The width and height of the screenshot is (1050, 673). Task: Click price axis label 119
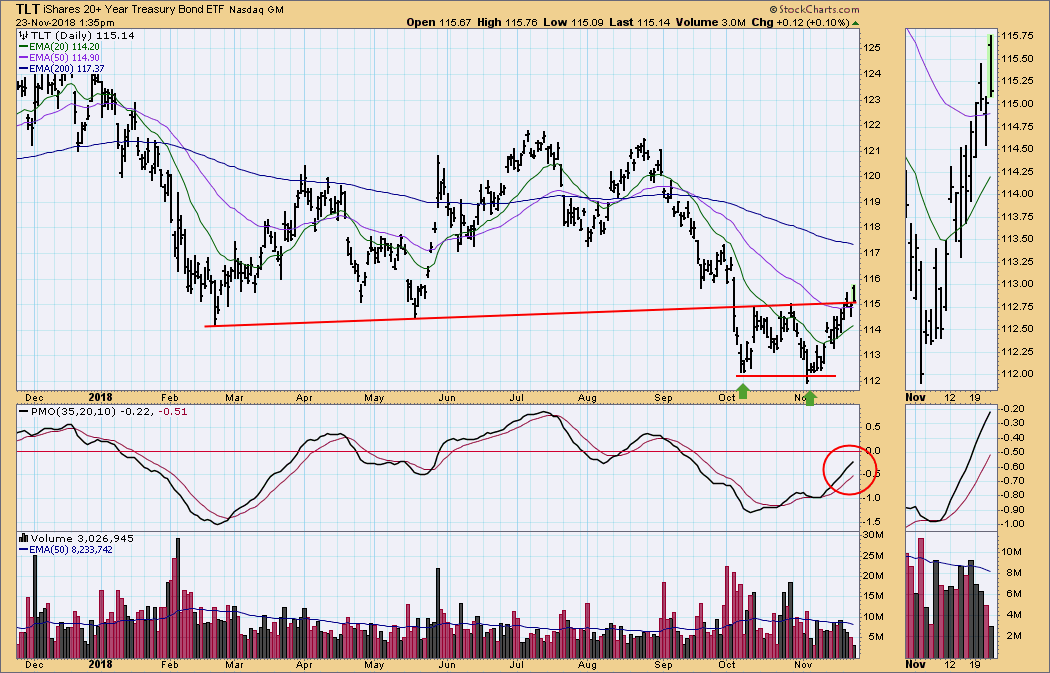[x=871, y=202]
